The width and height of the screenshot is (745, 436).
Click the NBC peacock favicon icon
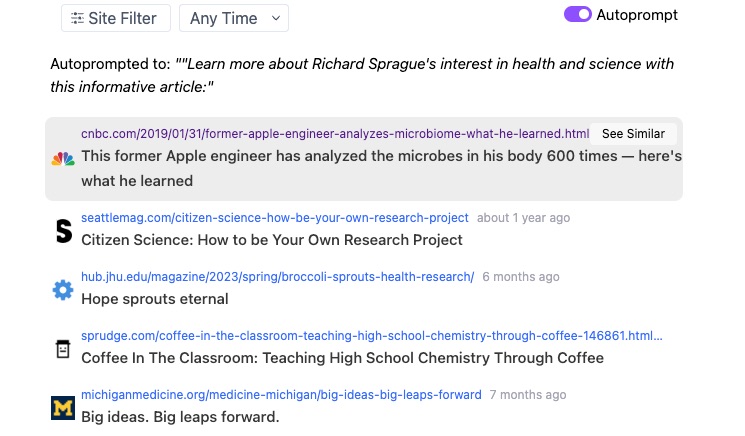coord(63,159)
